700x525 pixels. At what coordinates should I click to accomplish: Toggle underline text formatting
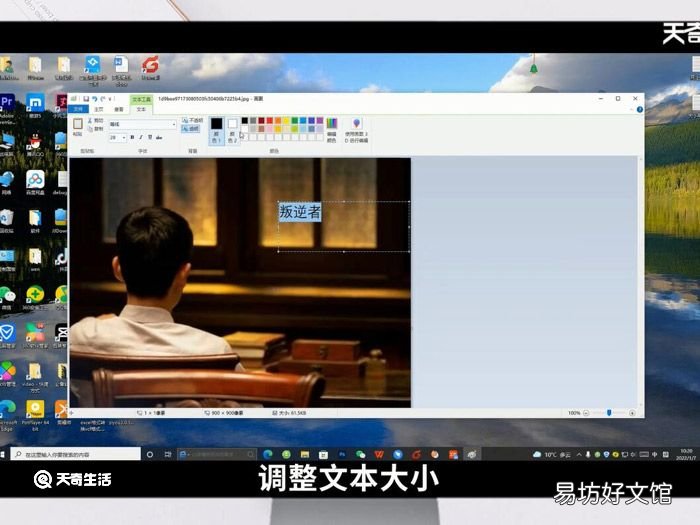150,138
